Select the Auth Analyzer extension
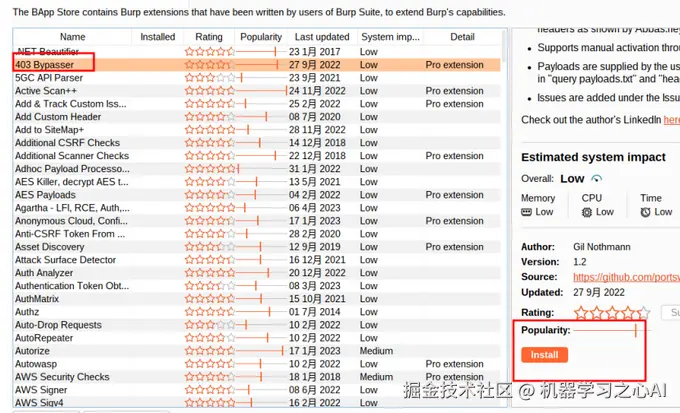Image resolution: width=680 pixels, height=413 pixels. [x=257, y=272]
